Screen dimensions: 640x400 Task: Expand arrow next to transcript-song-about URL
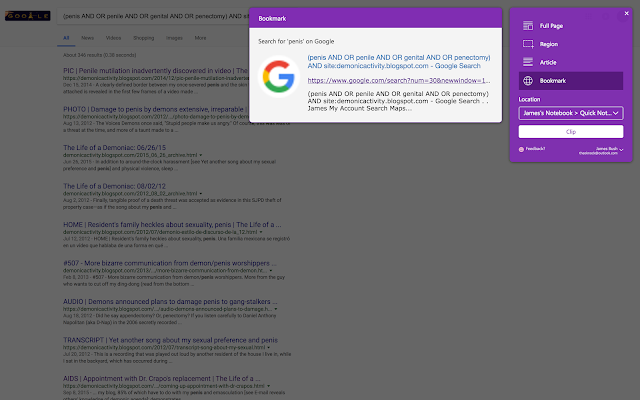click(269, 347)
